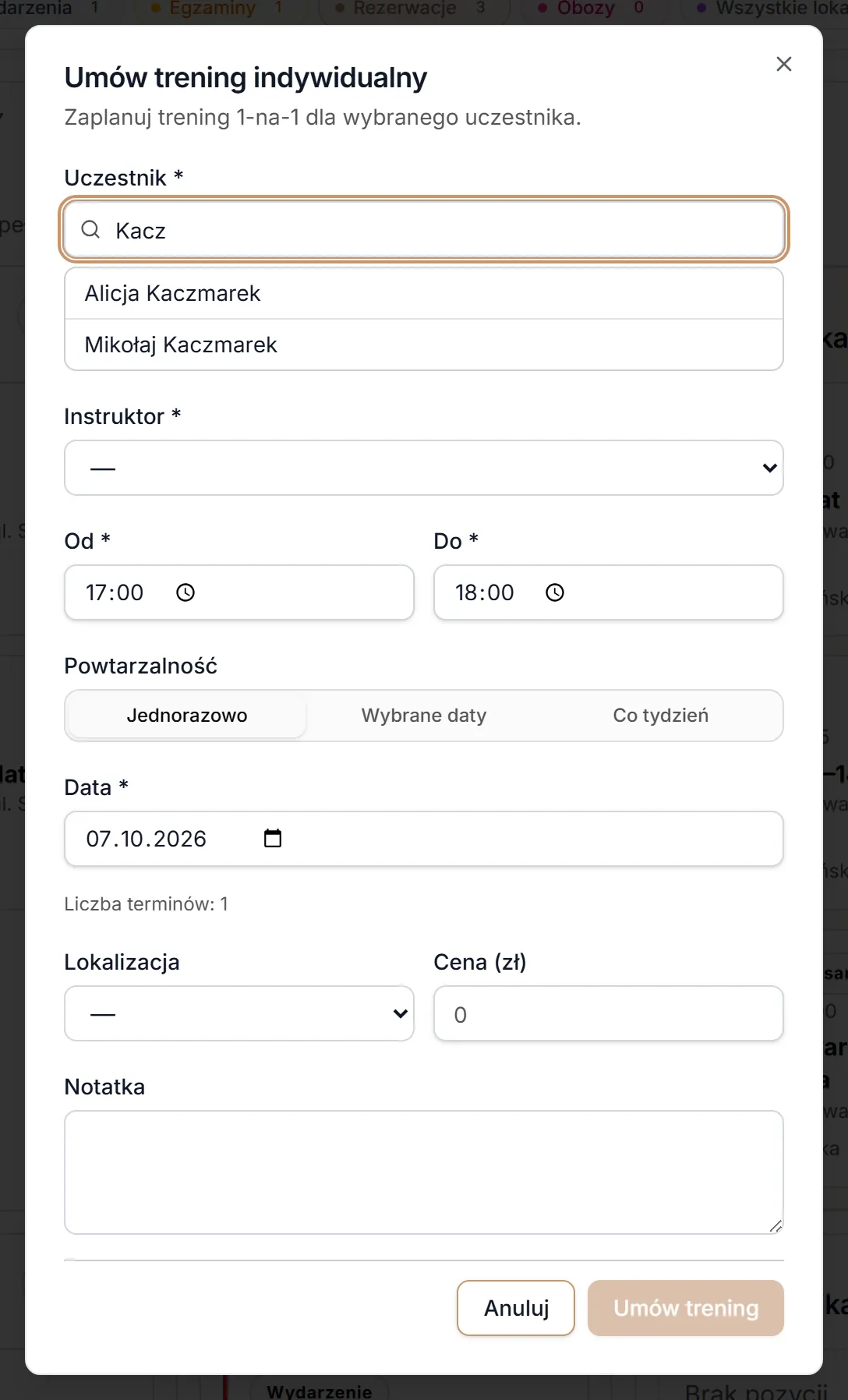This screenshot has height=1400, width=848.
Task: Click the Anuluj button
Action: coord(516,1308)
